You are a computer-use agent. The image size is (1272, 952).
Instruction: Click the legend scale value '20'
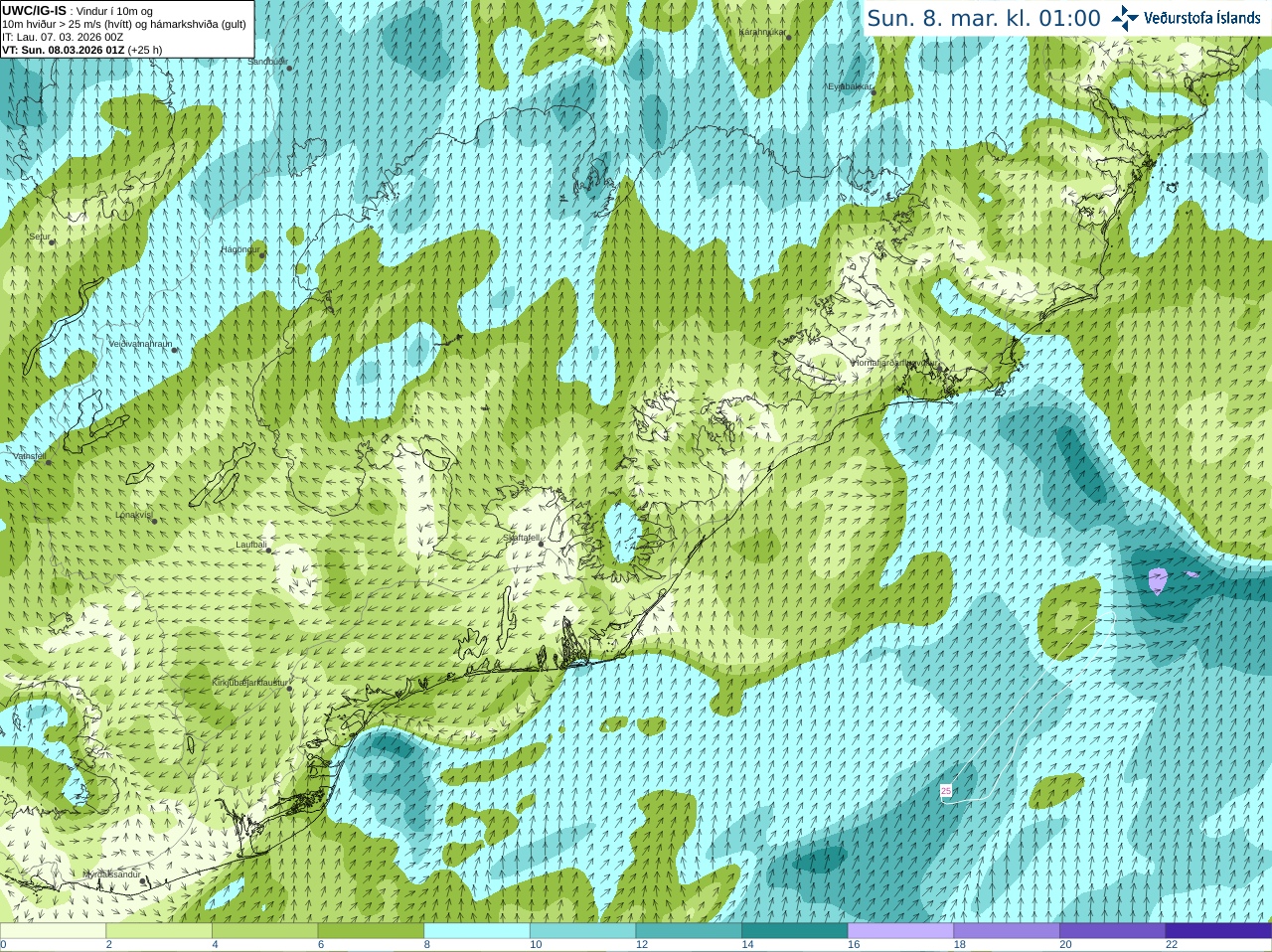click(x=1065, y=945)
